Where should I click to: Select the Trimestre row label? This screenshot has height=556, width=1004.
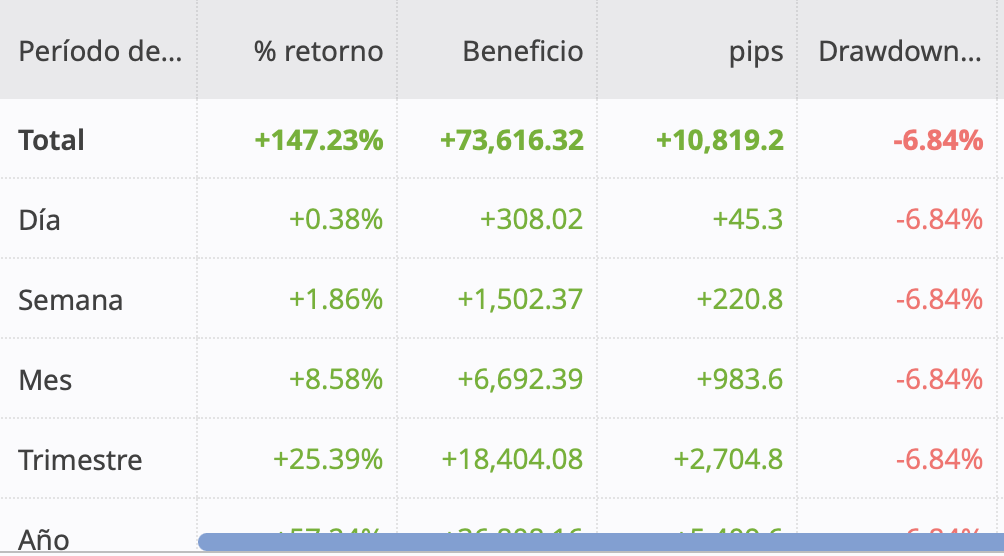(80, 460)
